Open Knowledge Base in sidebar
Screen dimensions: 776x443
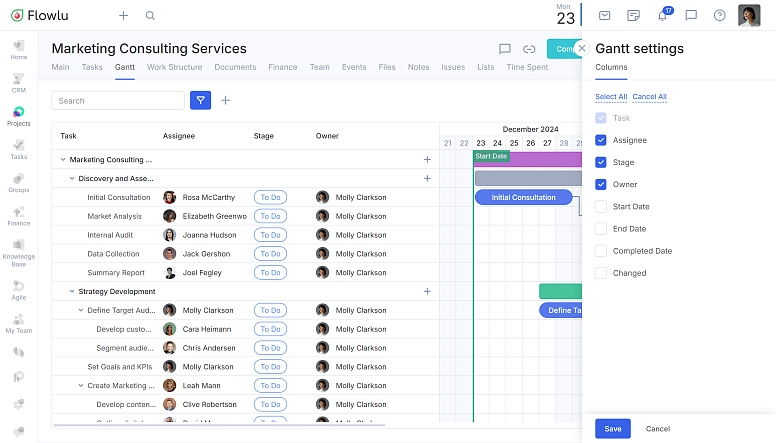(18, 250)
